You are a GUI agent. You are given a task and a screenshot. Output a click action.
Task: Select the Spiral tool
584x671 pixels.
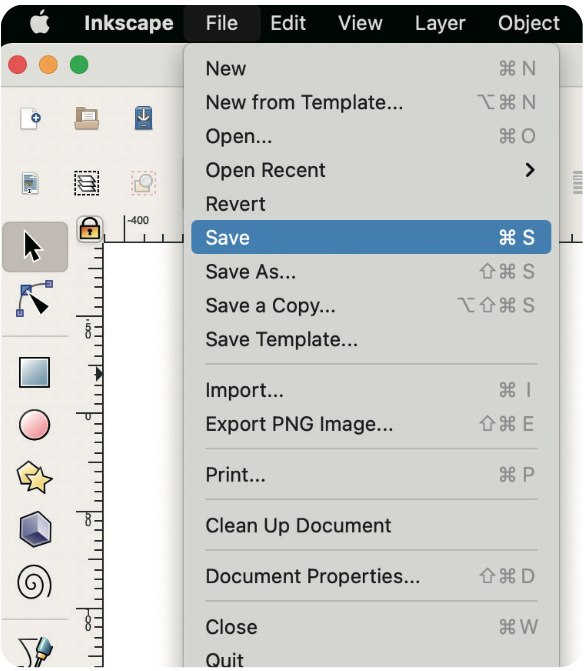pyautogui.click(x=34, y=582)
